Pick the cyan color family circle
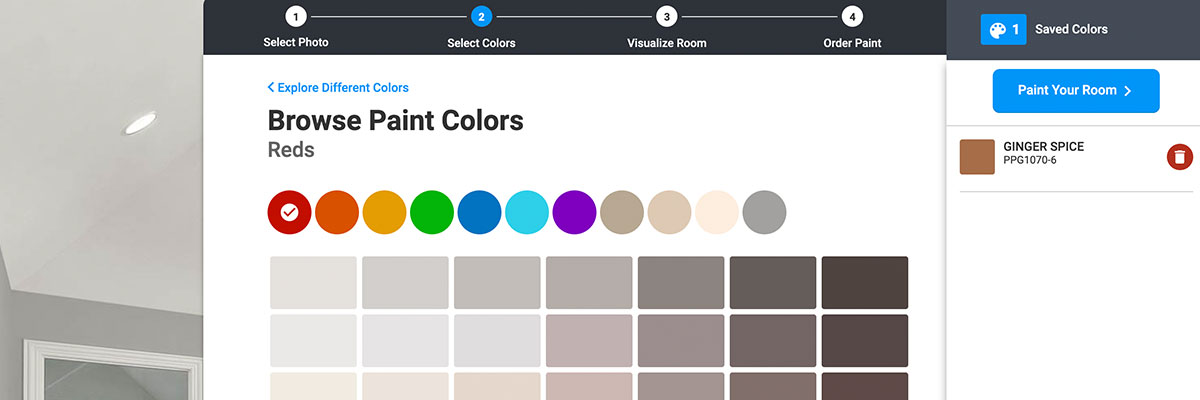The width and height of the screenshot is (1200, 400). [527, 212]
